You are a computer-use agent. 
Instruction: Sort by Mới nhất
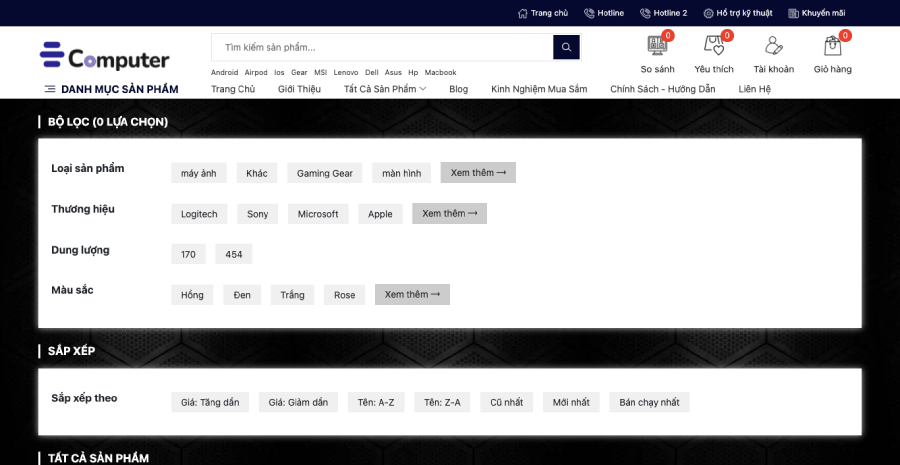pos(571,402)
